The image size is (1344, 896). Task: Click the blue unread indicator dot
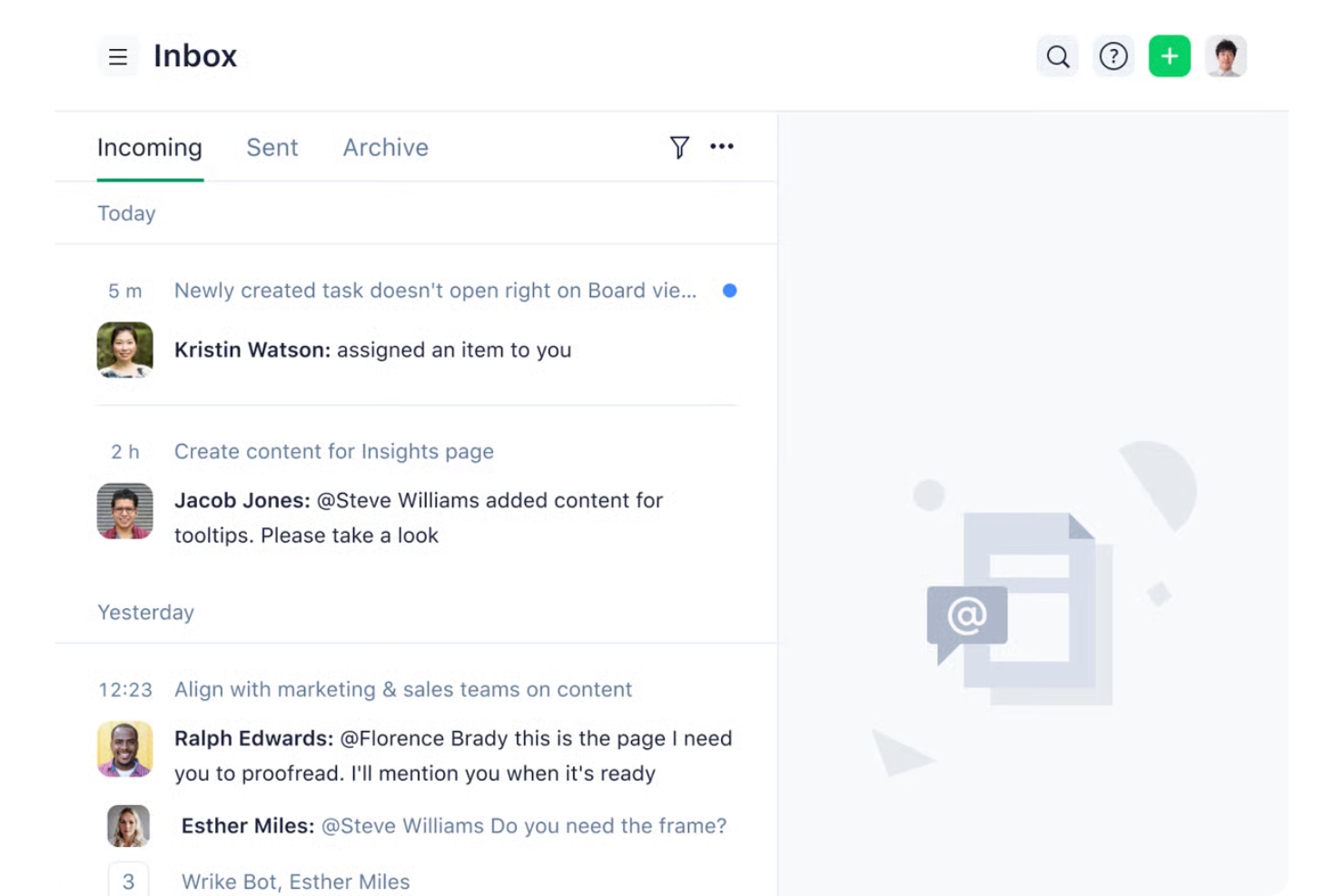729,290
